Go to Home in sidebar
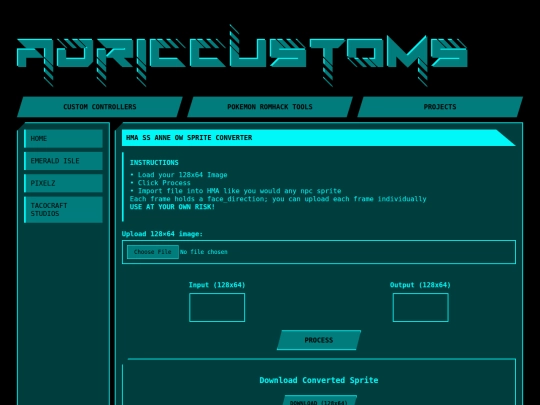Viewport: 540px width, 405px height. 63,138
